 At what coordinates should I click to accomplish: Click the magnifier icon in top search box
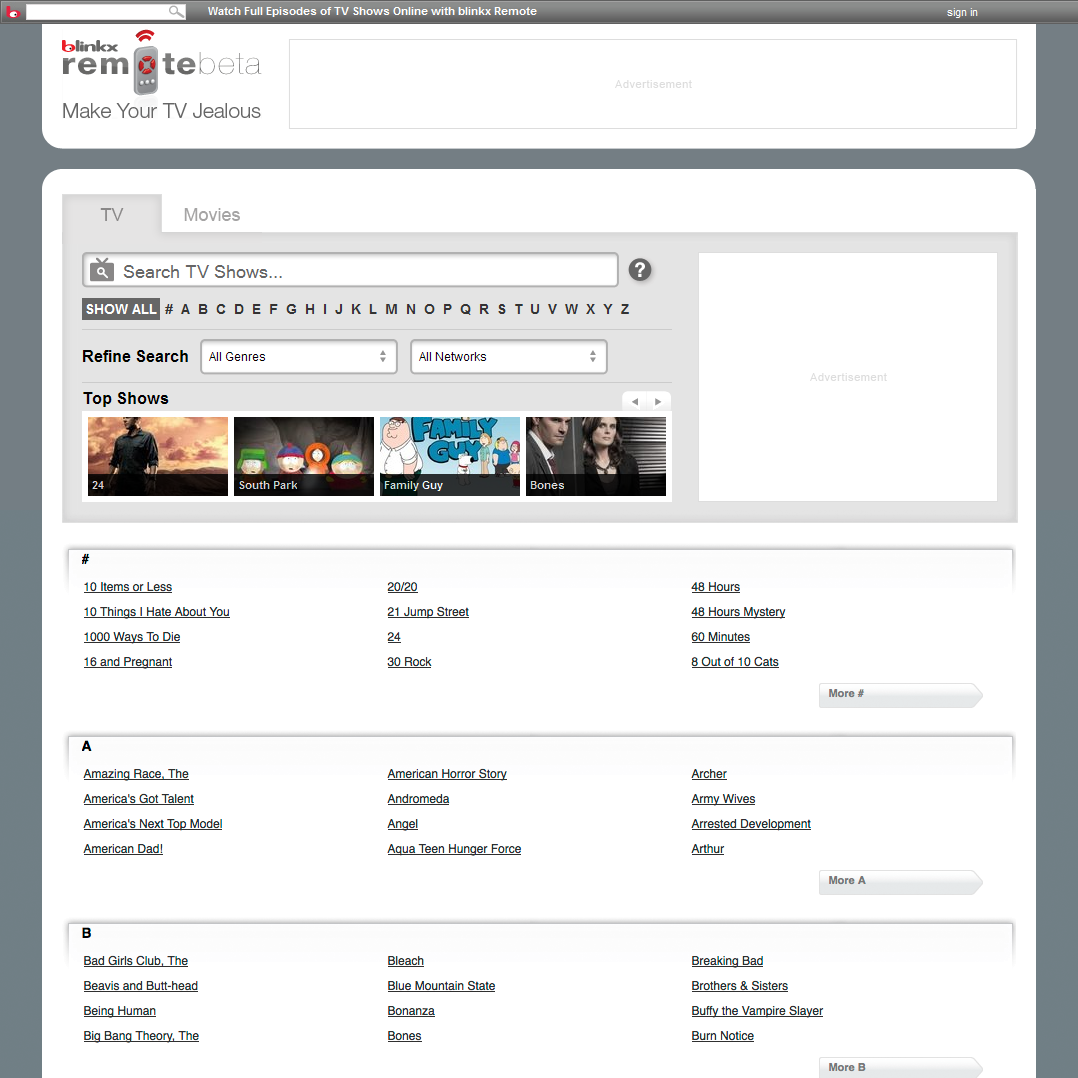coord(176,12)
